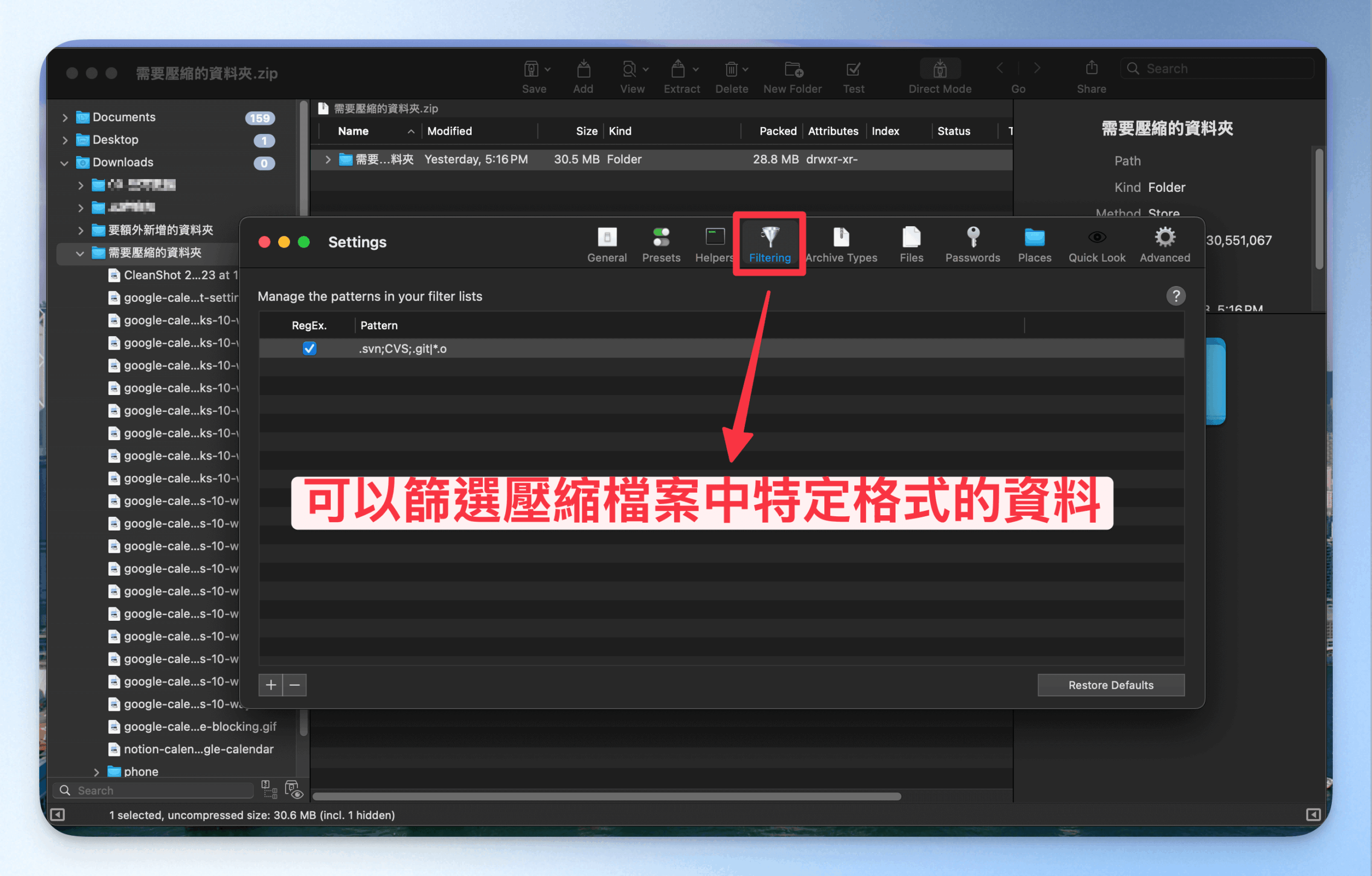Screen dimensions: 1372x876
Task: Click the Test archive icon
Action: tap(853, 70)
